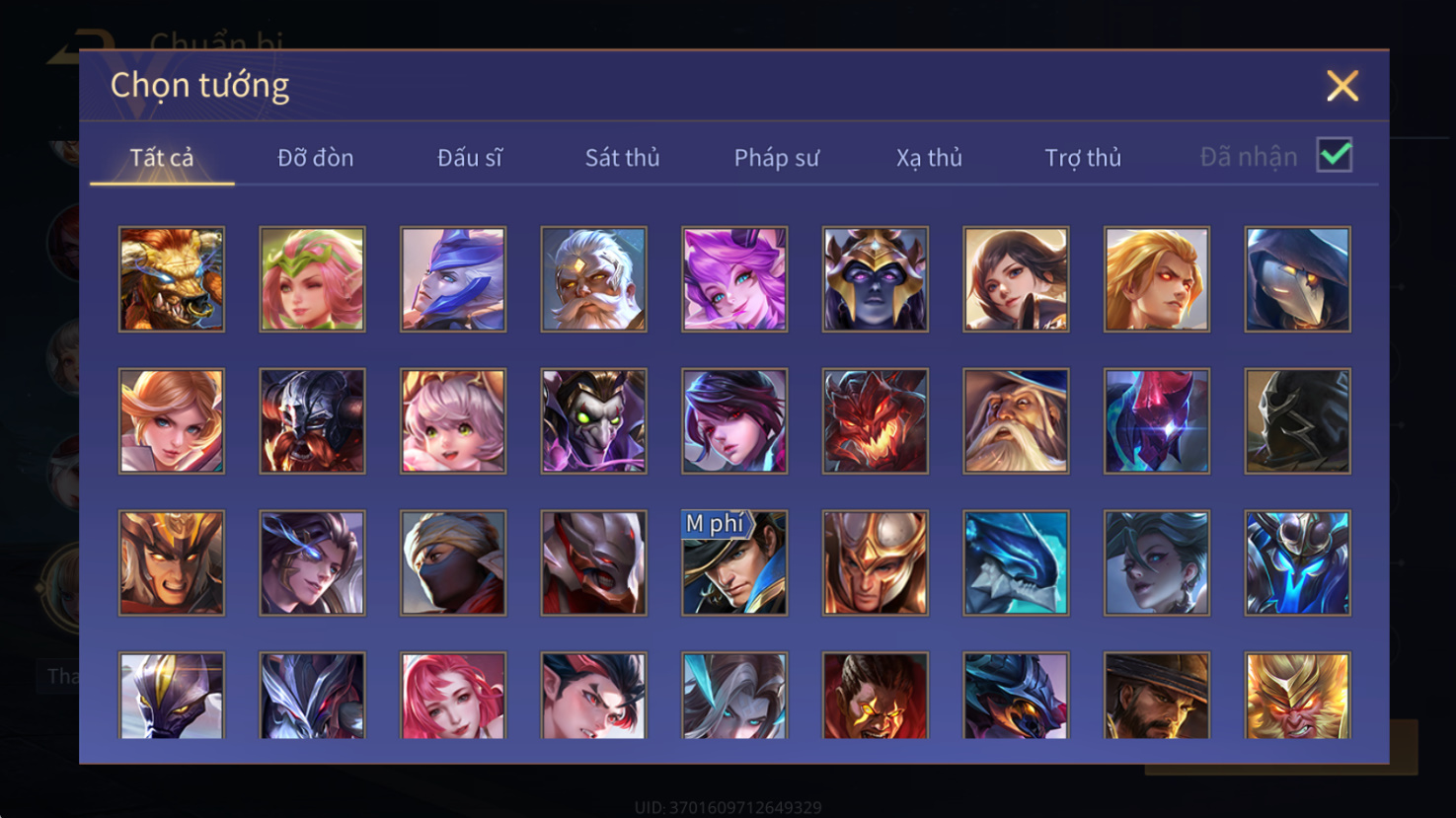This screenshot has height=818, width=1456.
Task: Select the hooded plague-mask hero with beak
Action: (1297, 279)
